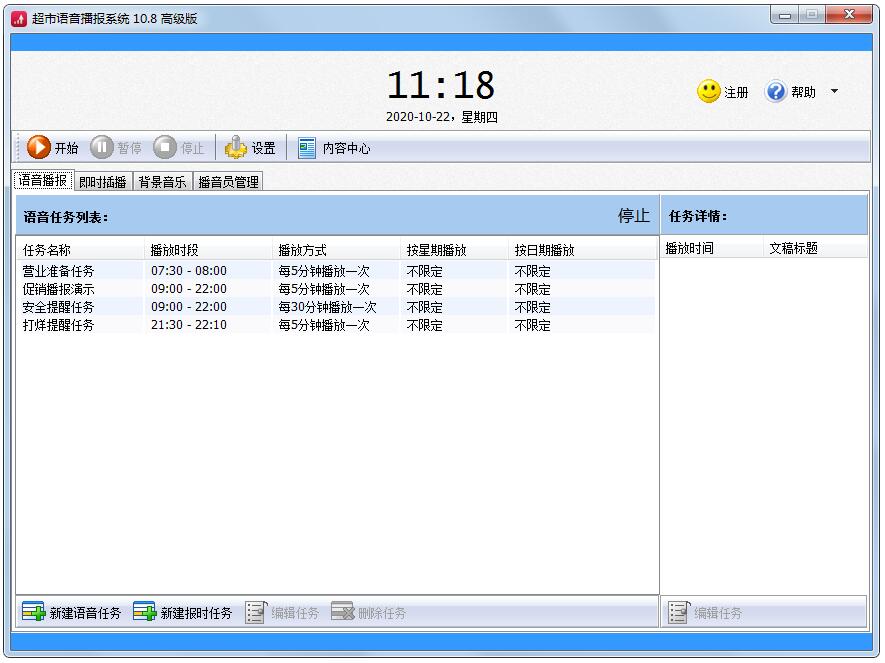The height and width of the screenshot is (663, 885).
Task: Switch to the 播音员管理 tab
Action: tap(229, 182)
